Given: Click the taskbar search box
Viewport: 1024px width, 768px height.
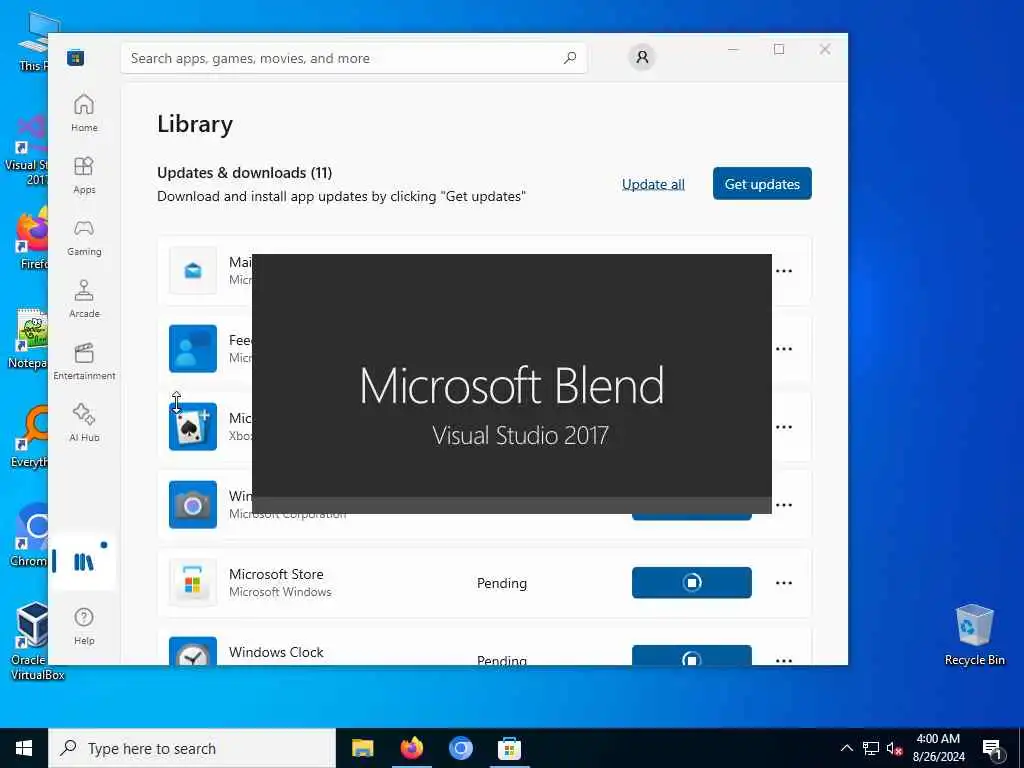Looking at the screenshot, I should [192, 748].
